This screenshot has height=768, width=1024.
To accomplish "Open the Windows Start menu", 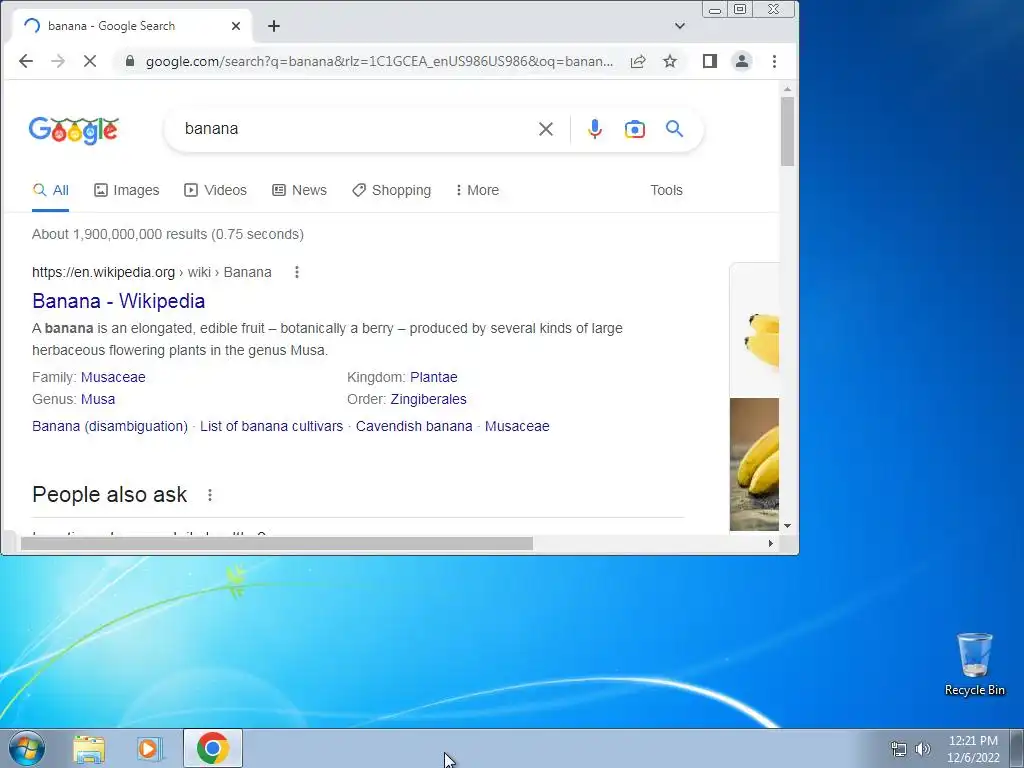I will pyautogui.click(x=27, y=748).
